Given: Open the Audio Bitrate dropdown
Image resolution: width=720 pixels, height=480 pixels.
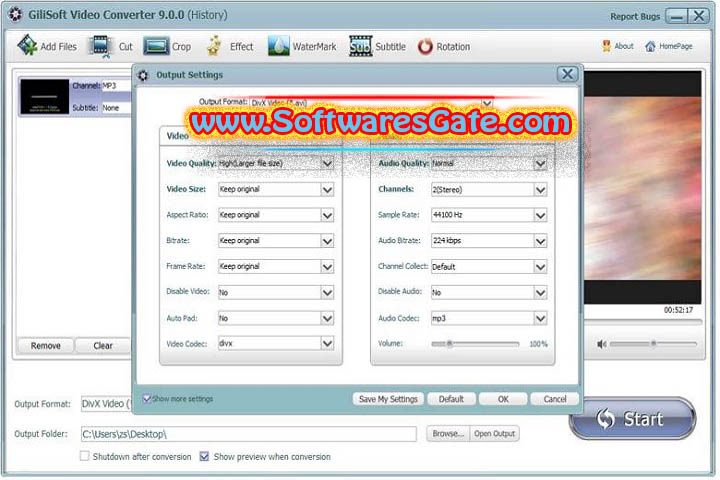Looking at the screenshot, I should 540,241.
